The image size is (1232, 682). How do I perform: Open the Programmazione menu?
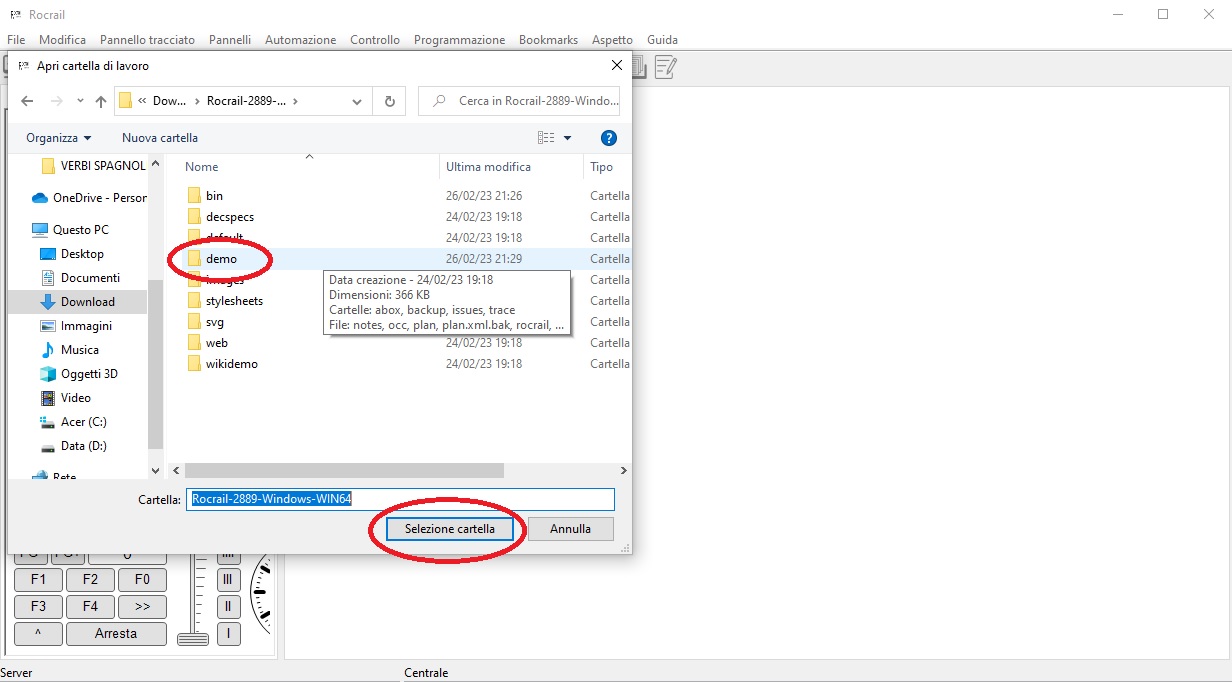459,40
